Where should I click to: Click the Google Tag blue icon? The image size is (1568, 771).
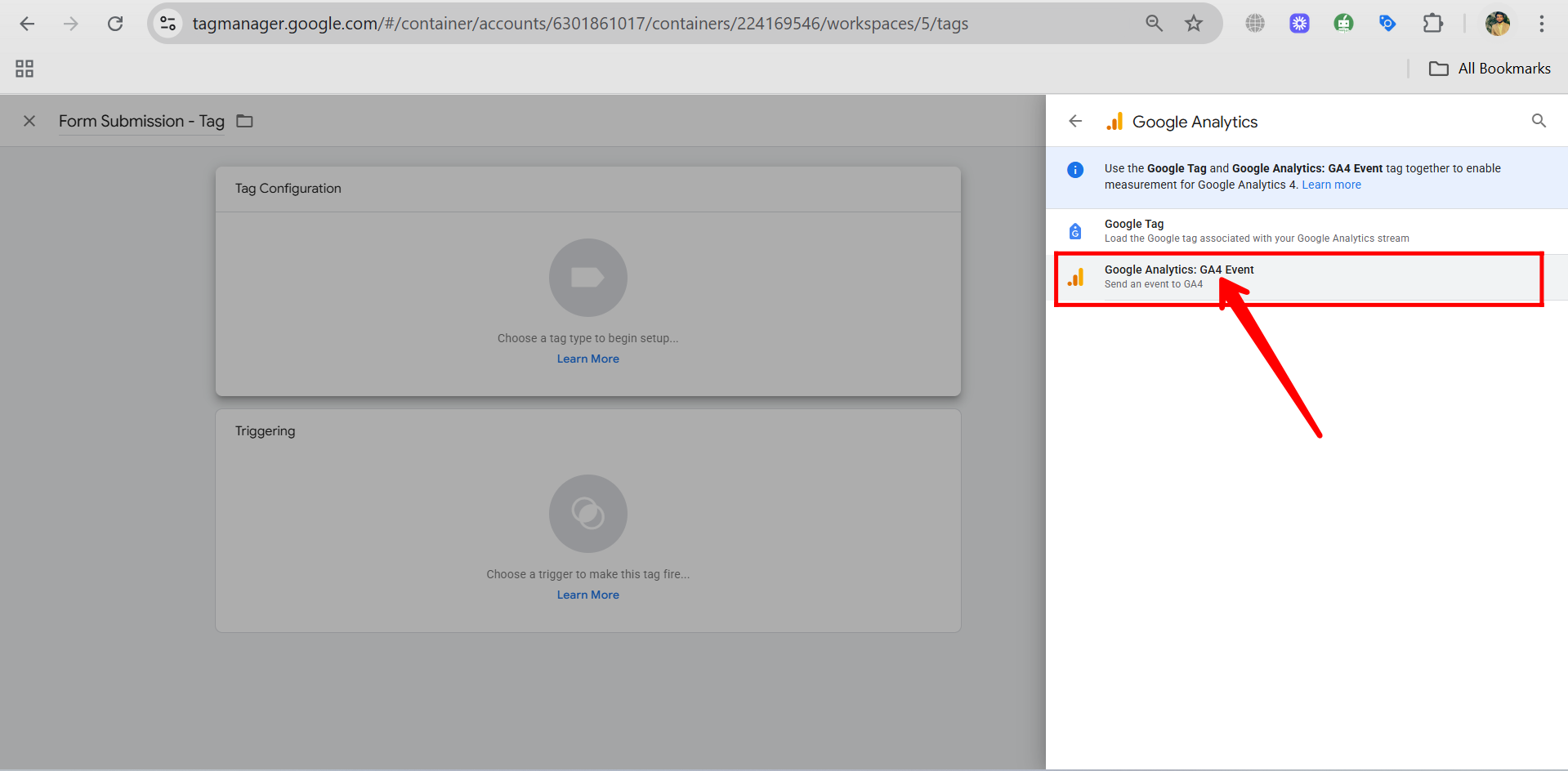(1075, 231)
